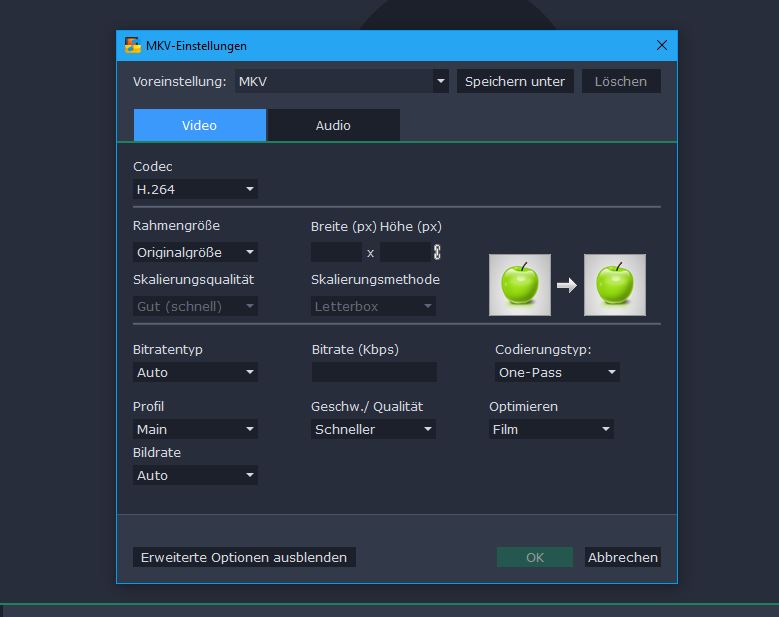
Task: Switch to the Audio tab
Action: click(333, 125)
